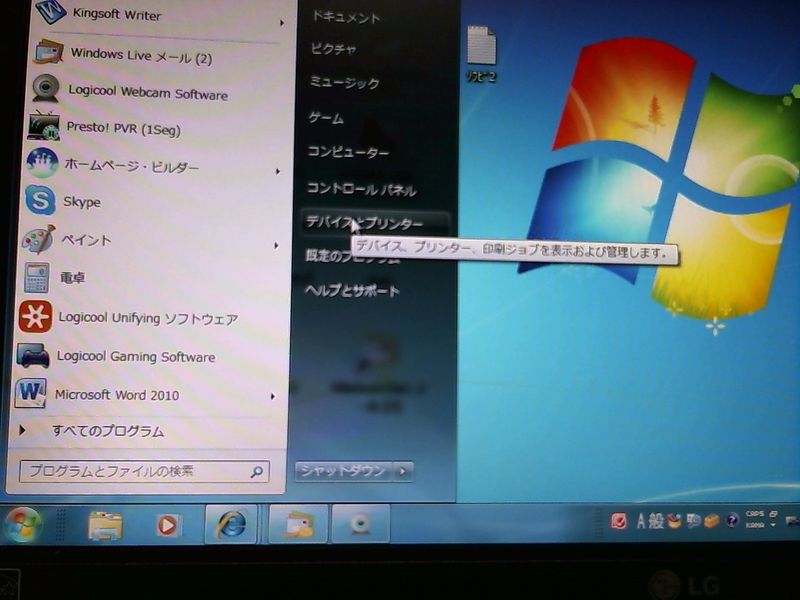Open ドキュメント from Start menu
800x600 pixels.
click(345, 17)
